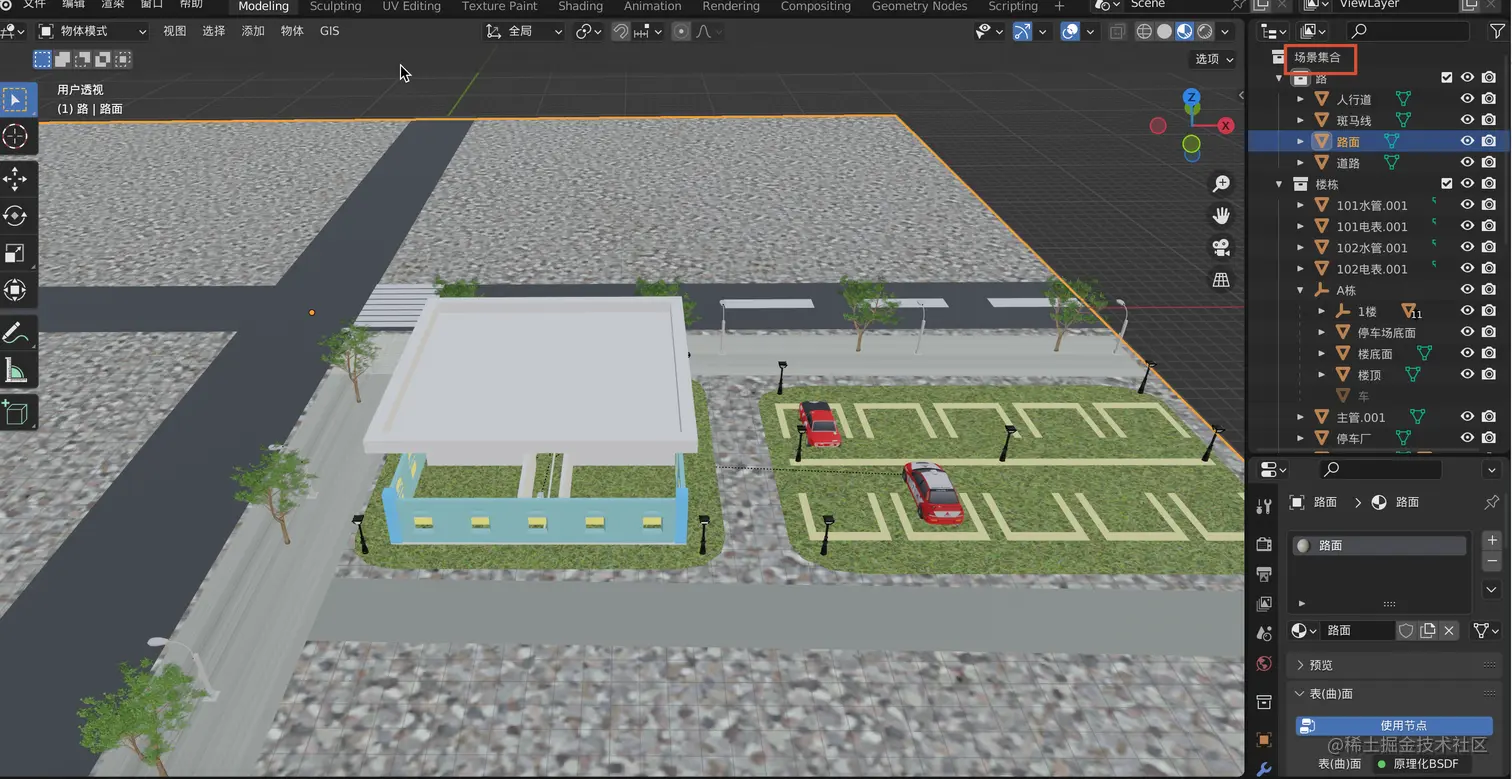Viewport: 1512px width, 779px height.
Task: Switch to the Sculpting workspace tab
Action: pyautogui.click(x=335, y=6)
